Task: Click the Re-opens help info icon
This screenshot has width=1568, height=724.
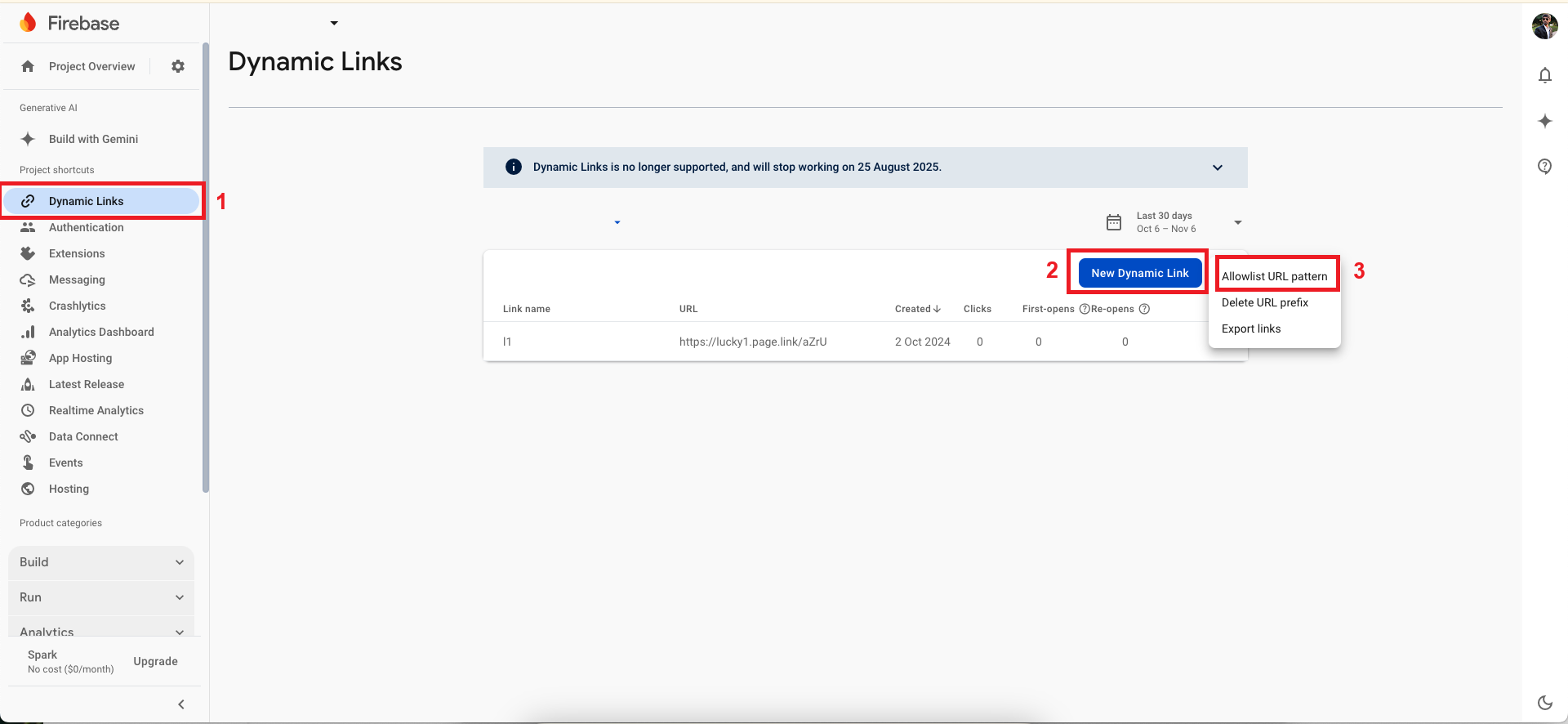Action: coord(1144,309)
